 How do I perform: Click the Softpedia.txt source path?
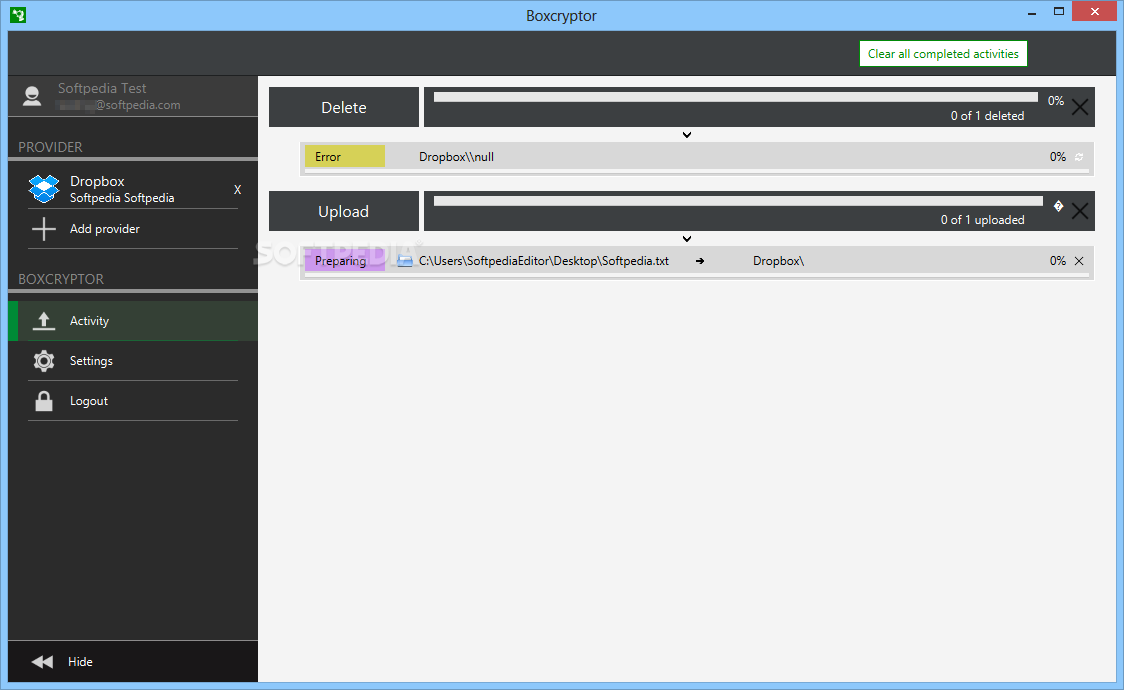543,261
